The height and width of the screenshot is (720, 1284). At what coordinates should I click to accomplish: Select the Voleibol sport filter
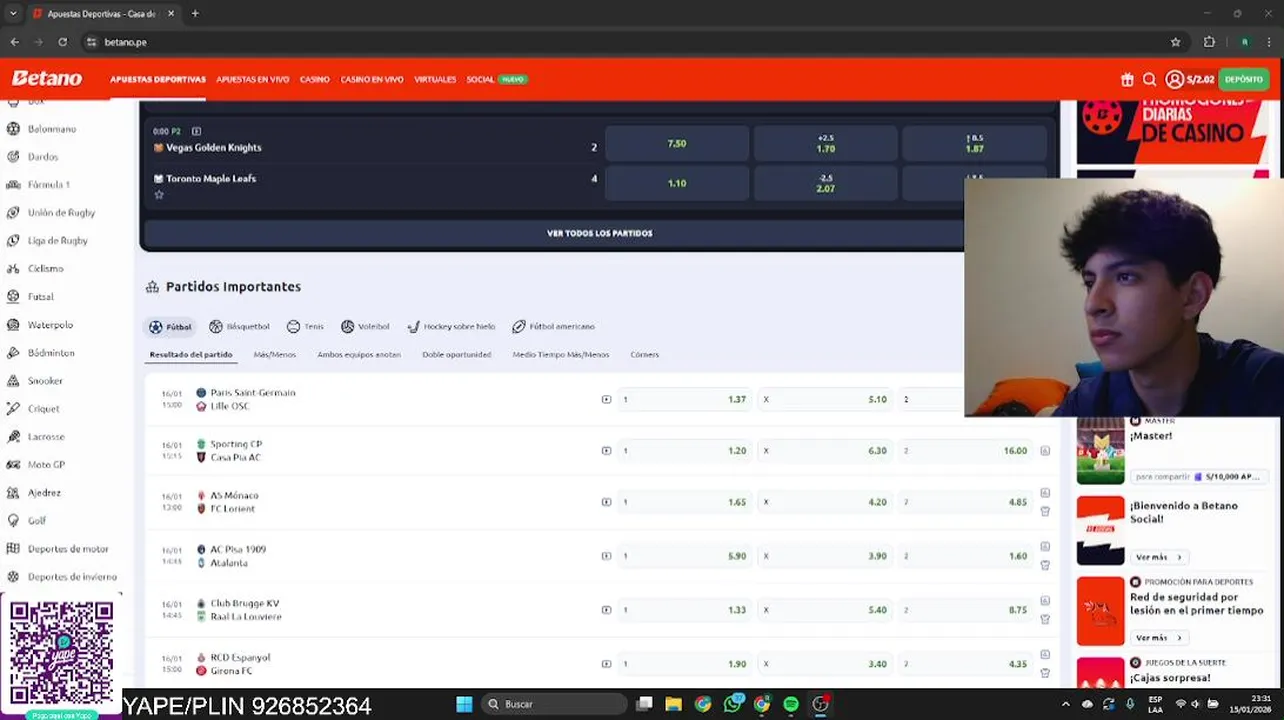(x=365, y=327)
